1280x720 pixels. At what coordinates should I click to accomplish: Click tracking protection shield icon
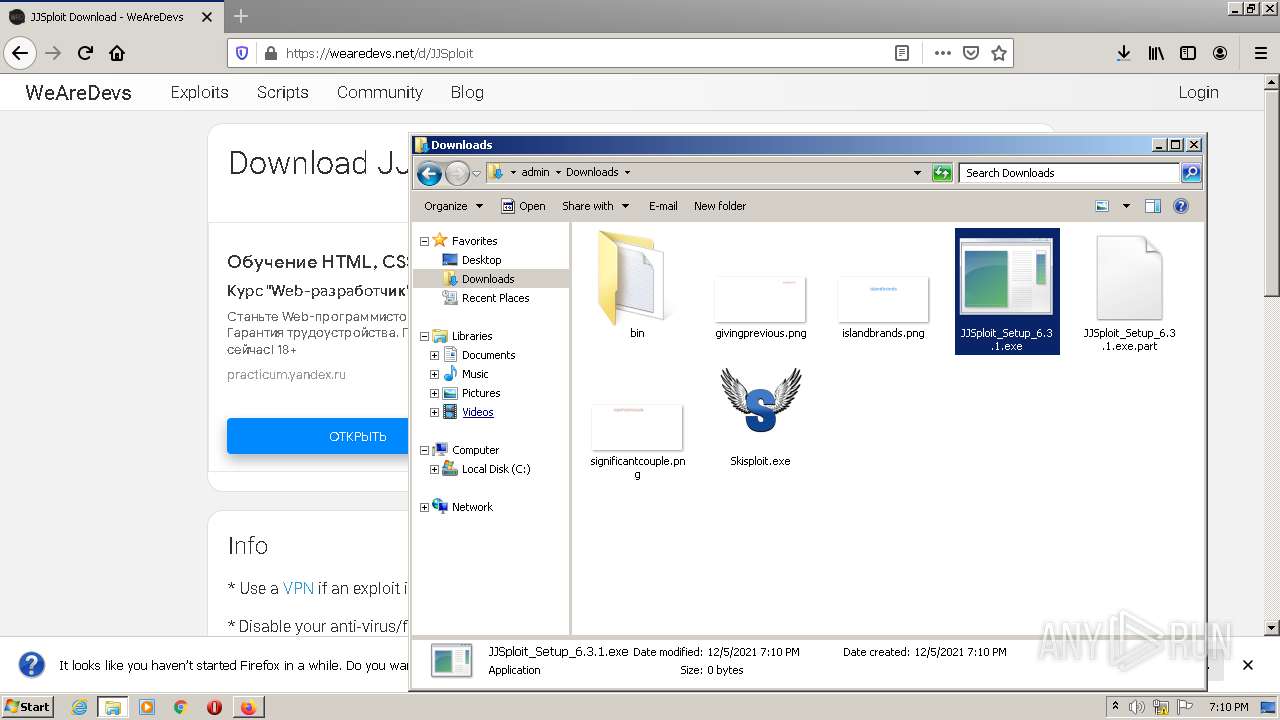click(242, 53)
